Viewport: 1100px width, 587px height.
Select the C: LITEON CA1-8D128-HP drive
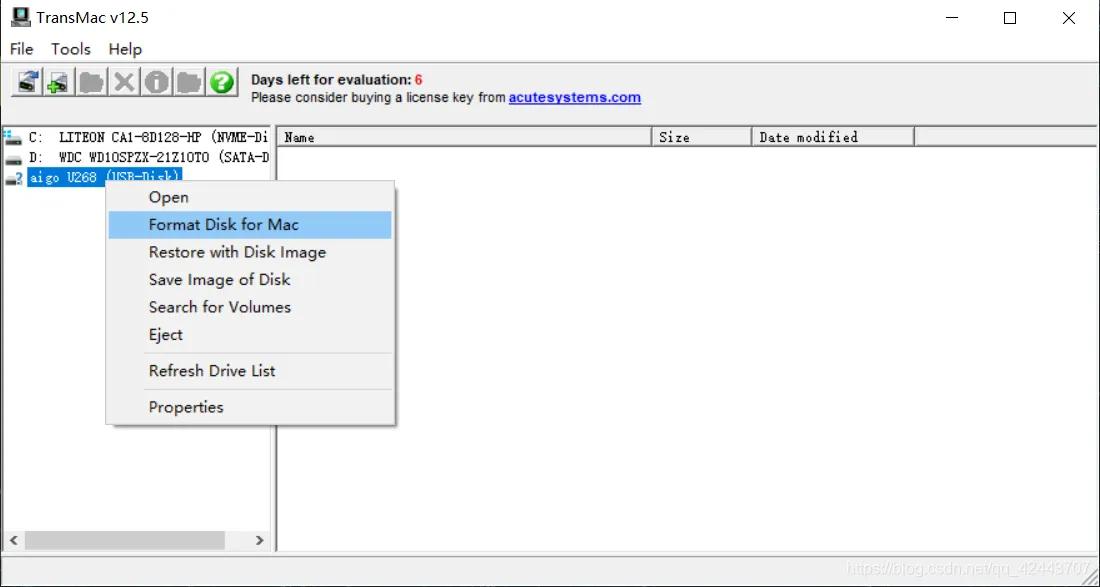click(148, 137)
